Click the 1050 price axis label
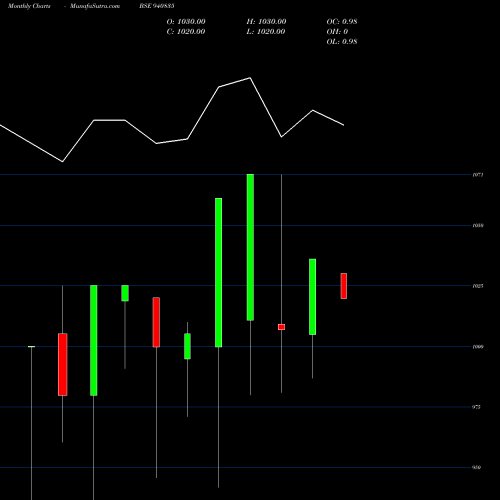 click(x=478, y=226)
